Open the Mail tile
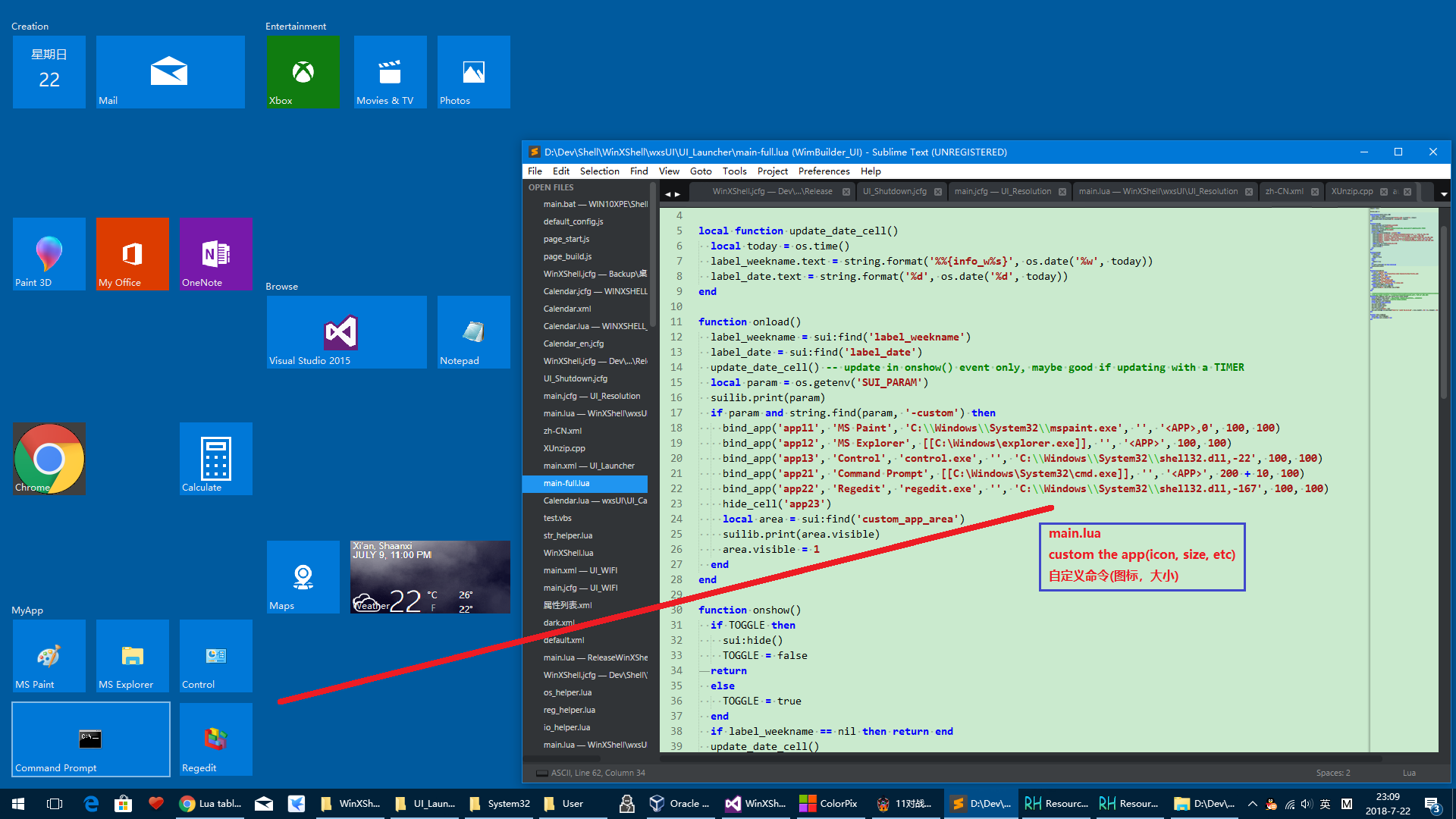1456x819 pixels. tap(170, 72)
